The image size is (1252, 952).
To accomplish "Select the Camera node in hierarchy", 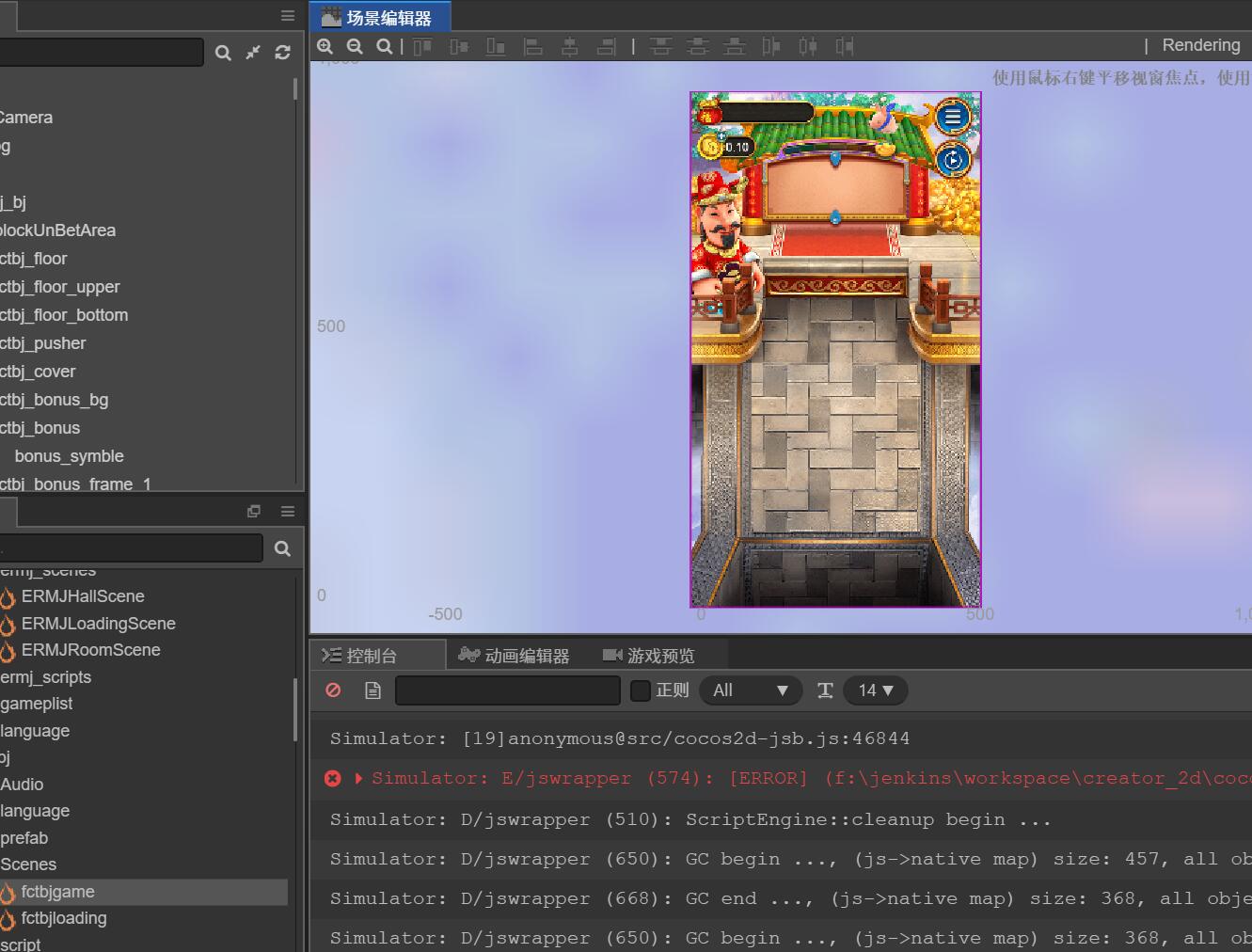I will (26, 118).
